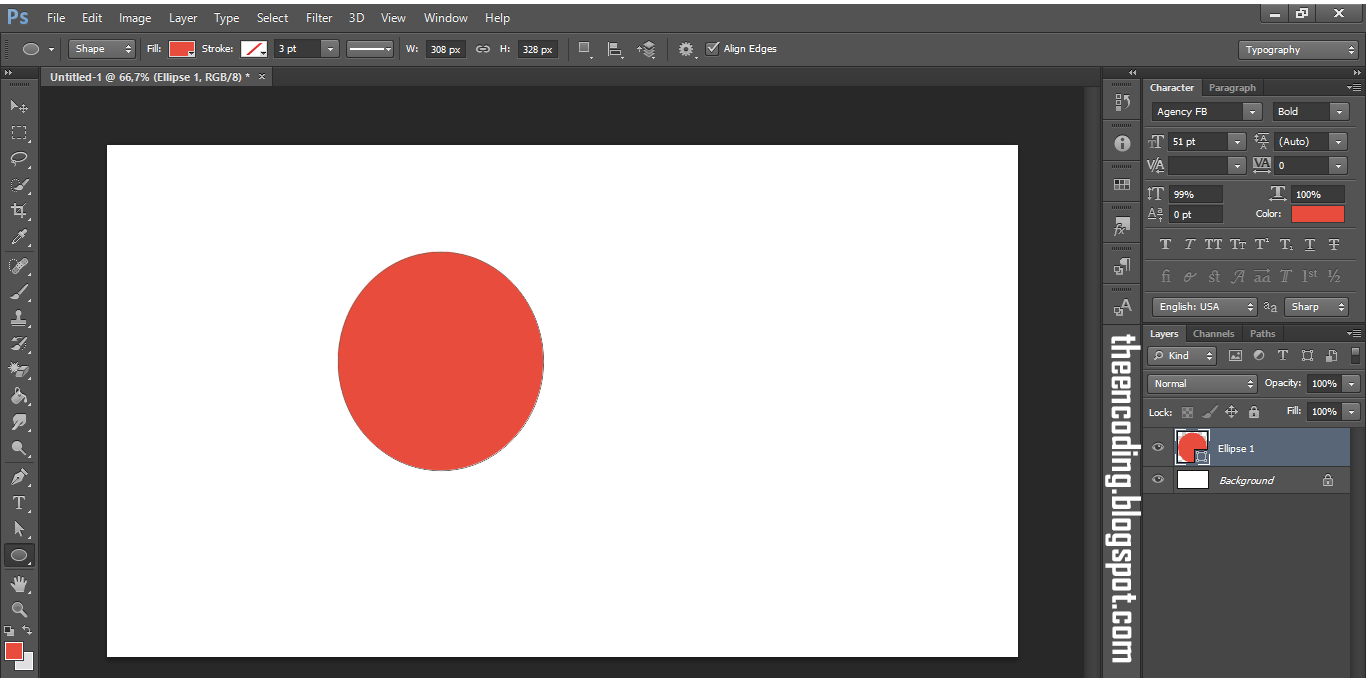The image size is (1366, 678).
Task: Select the Horizontal Type tool
Action: 19,503
